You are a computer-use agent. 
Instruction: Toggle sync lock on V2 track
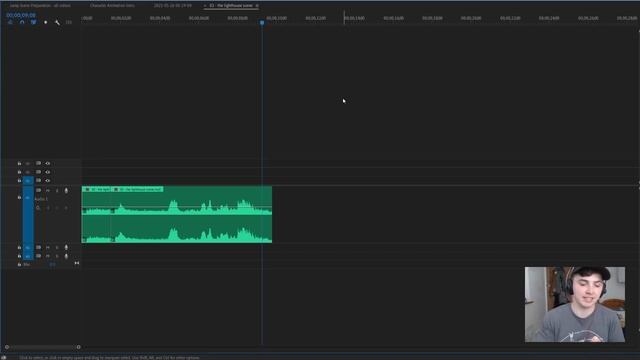(38, 172)
